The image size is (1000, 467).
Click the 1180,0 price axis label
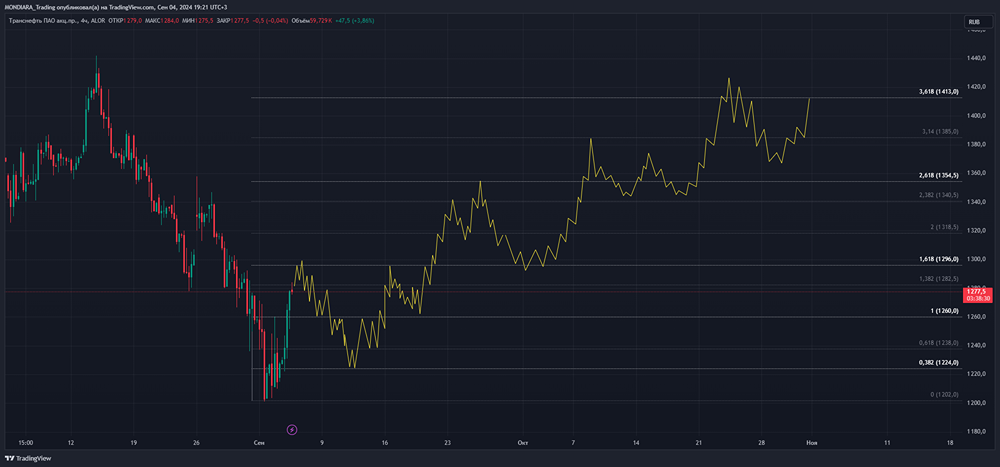tap(976, 431)
